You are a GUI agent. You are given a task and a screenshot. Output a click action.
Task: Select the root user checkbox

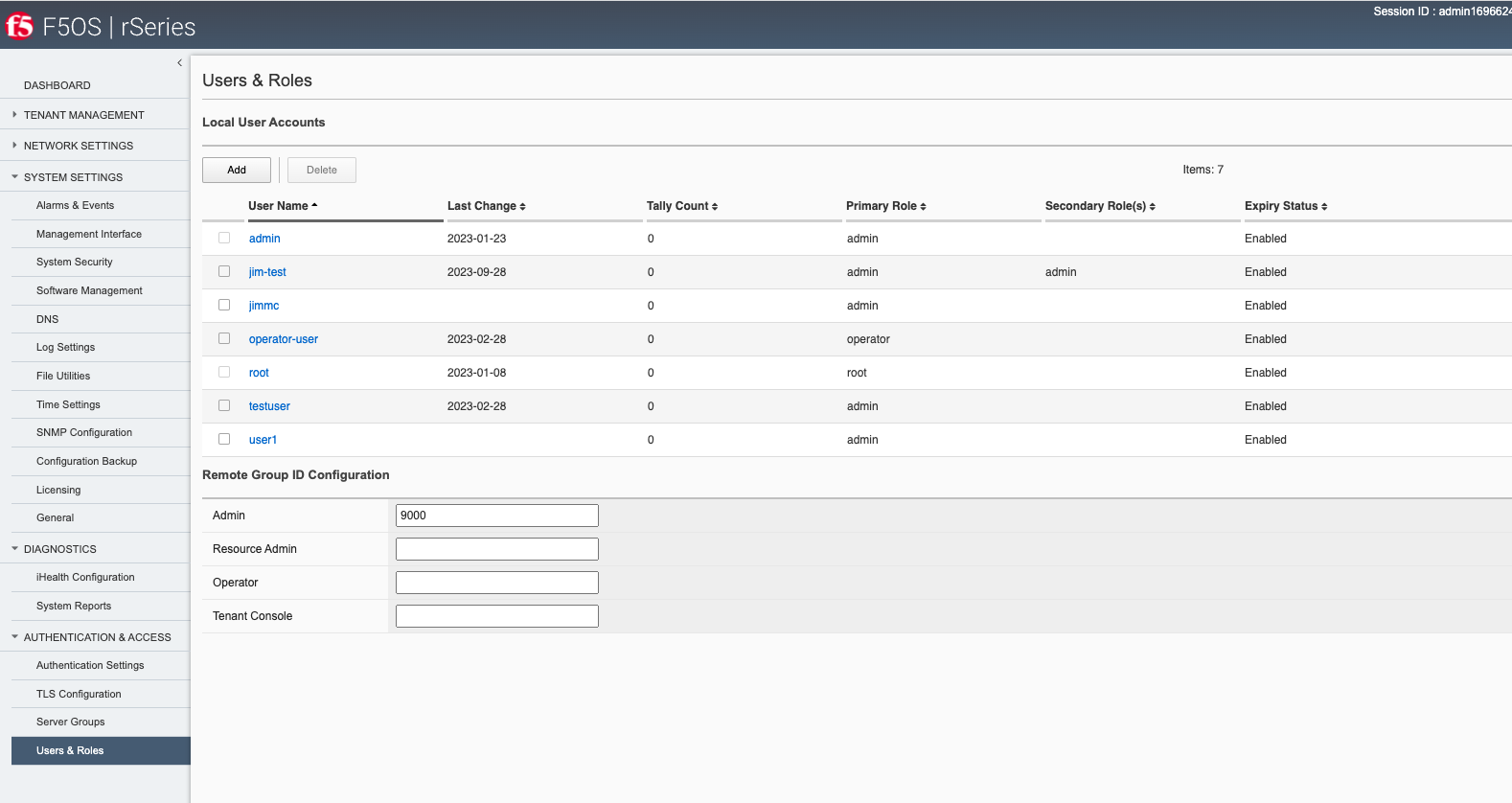tap(224, 372)
